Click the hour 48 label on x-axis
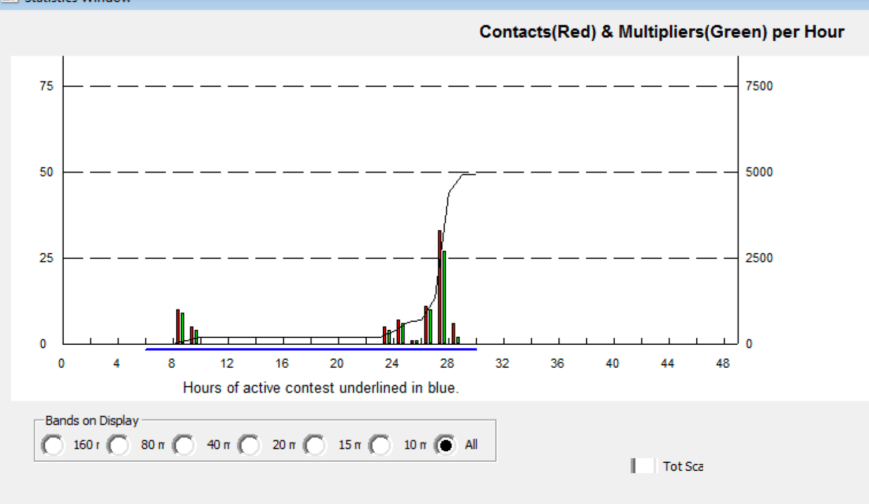Screen dimensions: 869x504 tap(723, 364)
